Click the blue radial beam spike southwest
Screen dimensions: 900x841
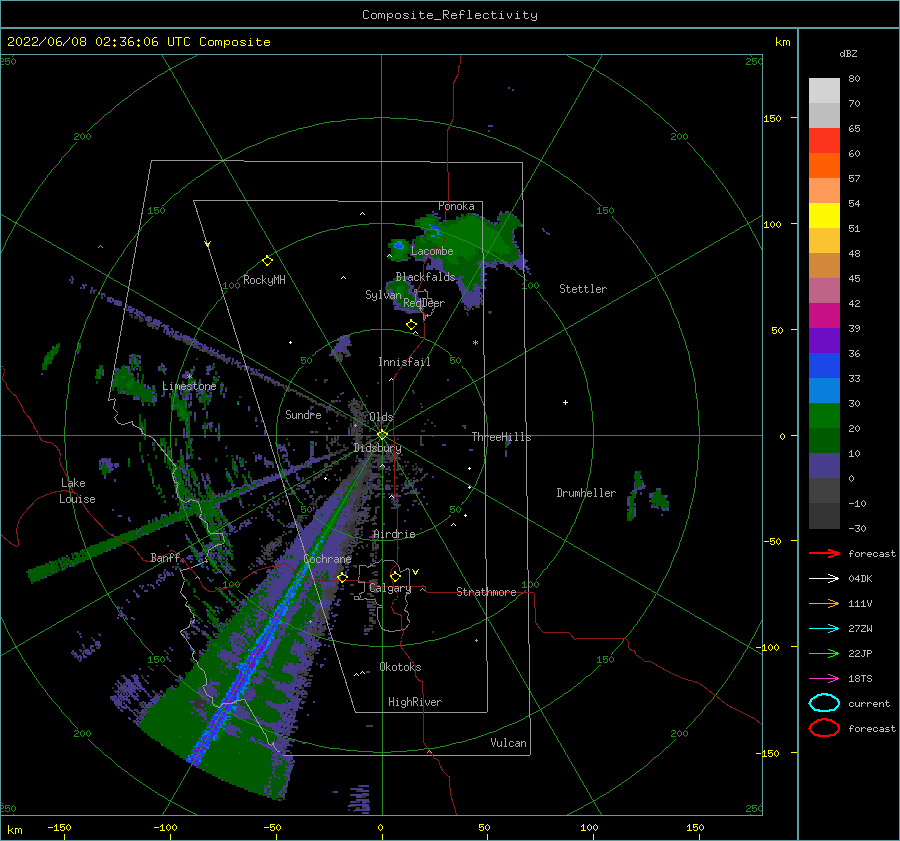(x=253, y=660)
